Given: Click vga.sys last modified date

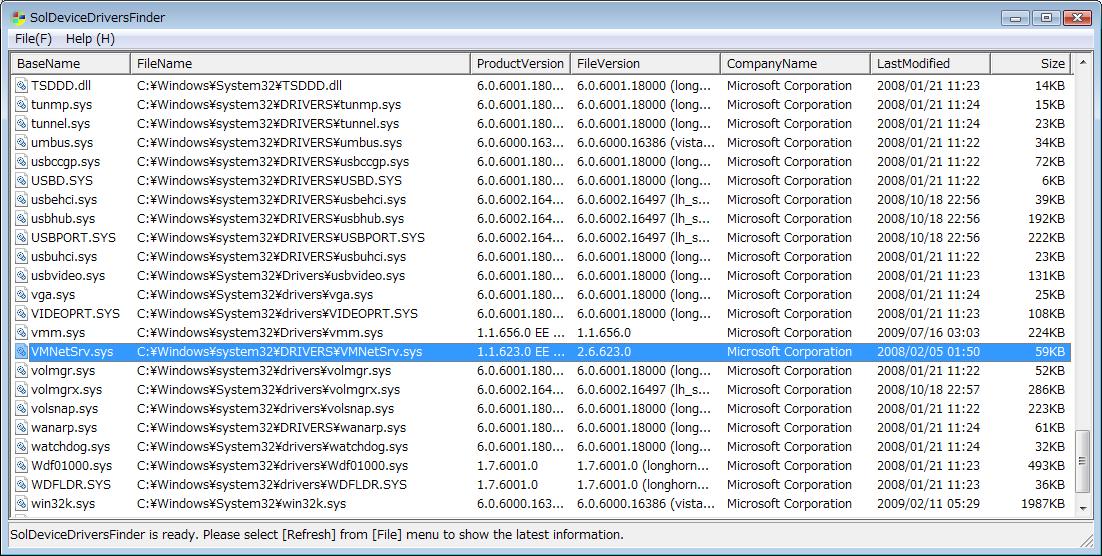Looking at the screenshot, I should coord(928,295).
